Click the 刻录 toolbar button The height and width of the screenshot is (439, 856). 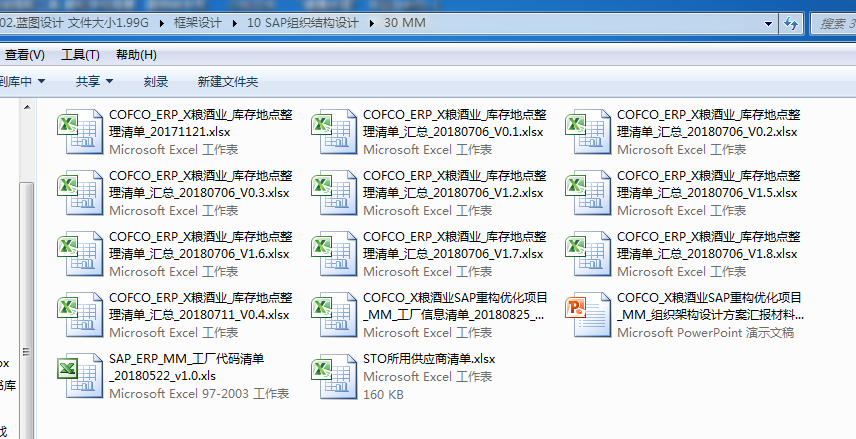(156, 81)
